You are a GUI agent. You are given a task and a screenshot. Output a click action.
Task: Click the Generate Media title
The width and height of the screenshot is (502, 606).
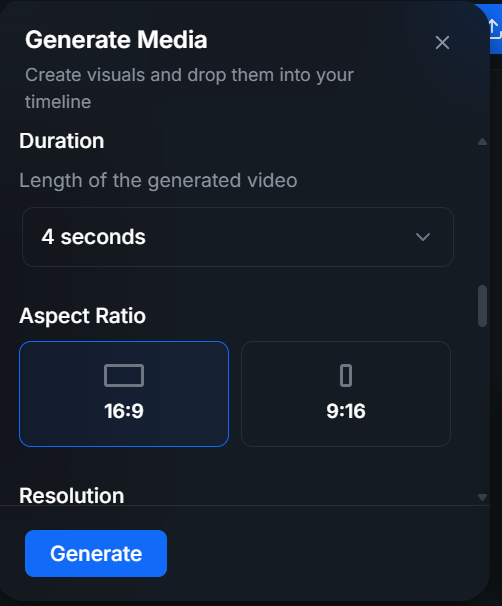[x=116, y=40]
